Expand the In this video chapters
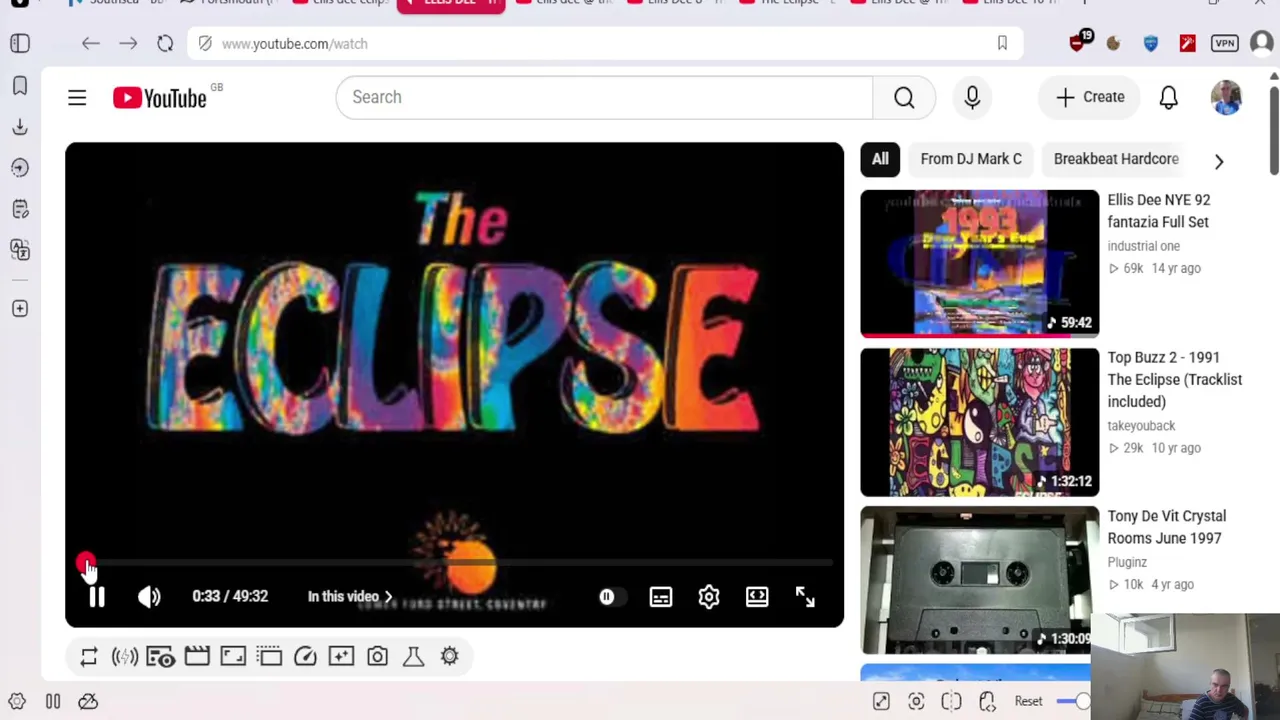Image resolution: width=1280 pixels, height=720 pixels. tap(350, 597)
